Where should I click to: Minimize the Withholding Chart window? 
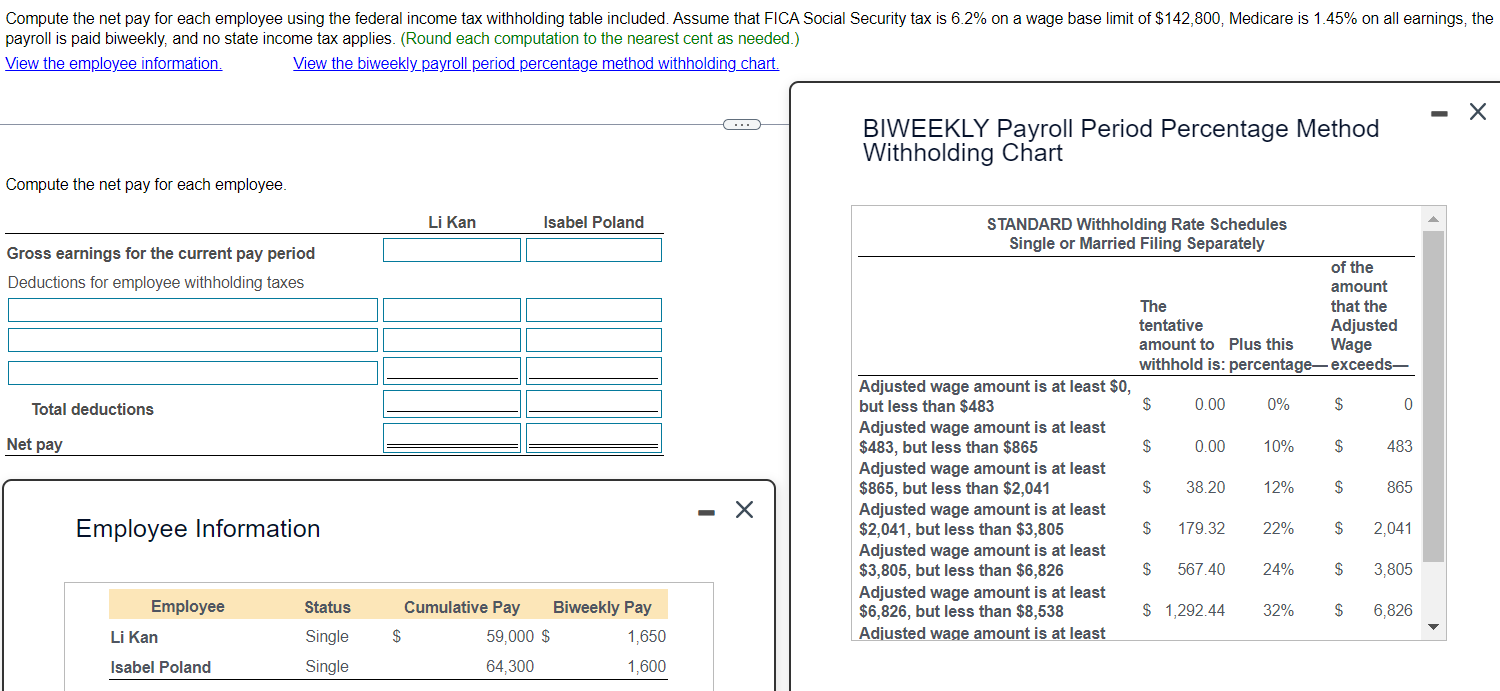1439,112
